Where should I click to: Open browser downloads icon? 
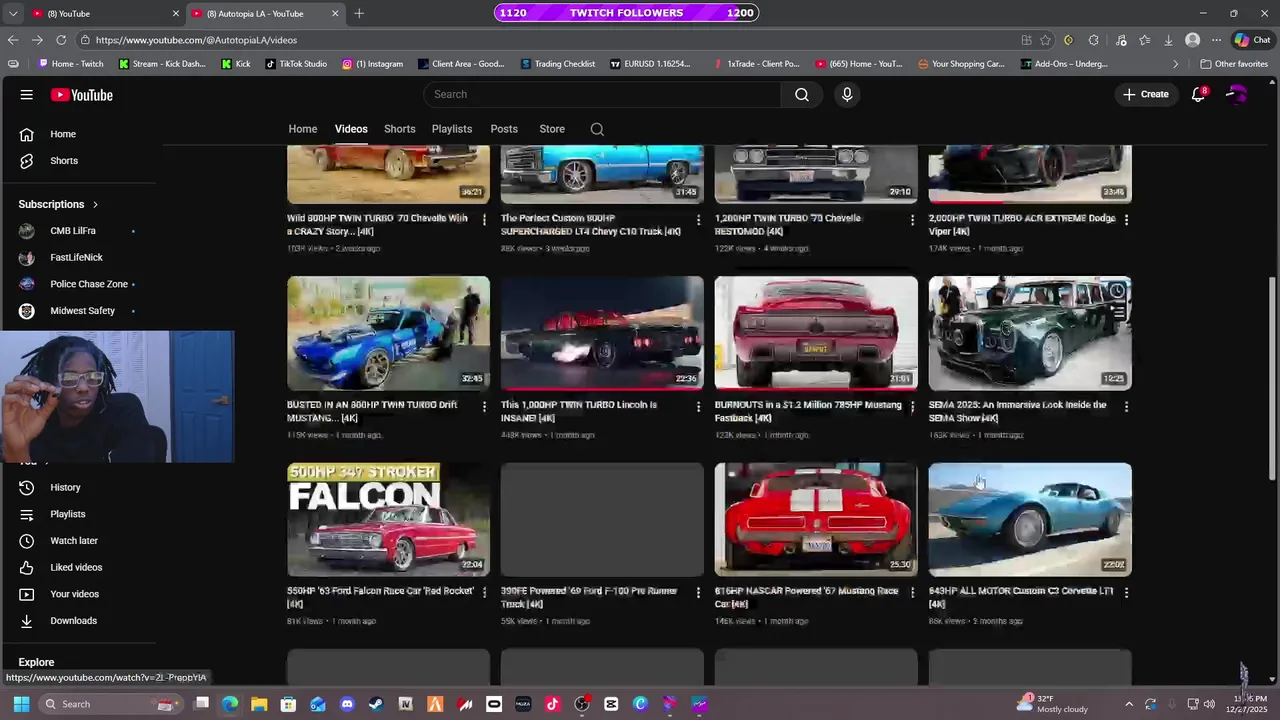click(x=1168, y=40)
